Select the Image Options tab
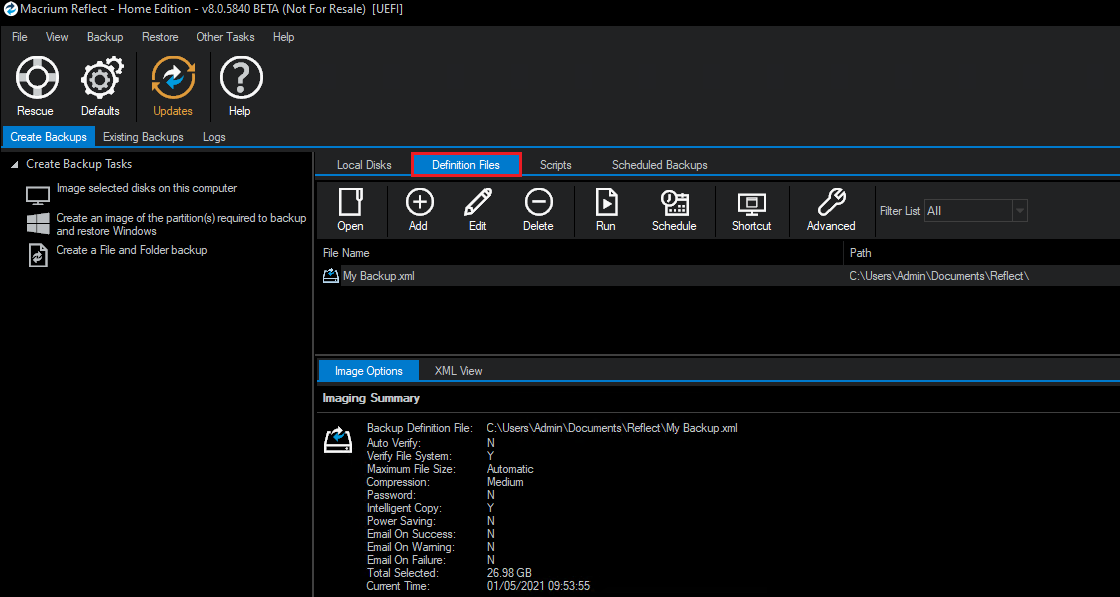Image resolution: width=1120 pixels, height=597 pixels. (369, 371)
